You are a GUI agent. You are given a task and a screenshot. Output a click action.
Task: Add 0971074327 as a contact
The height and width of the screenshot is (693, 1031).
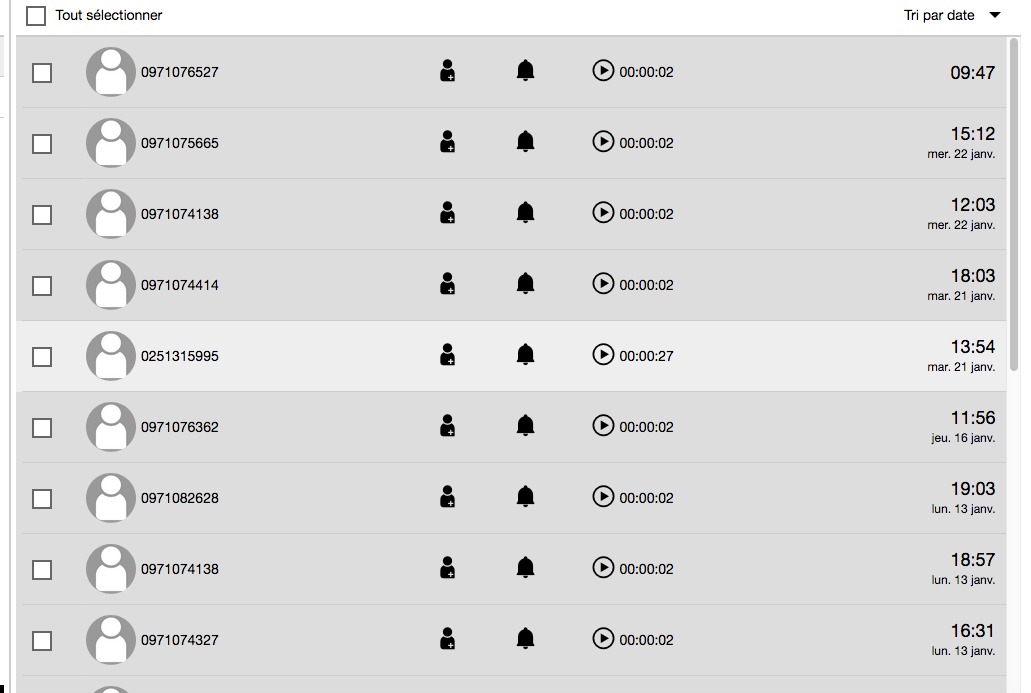click(x=447, y=639)
